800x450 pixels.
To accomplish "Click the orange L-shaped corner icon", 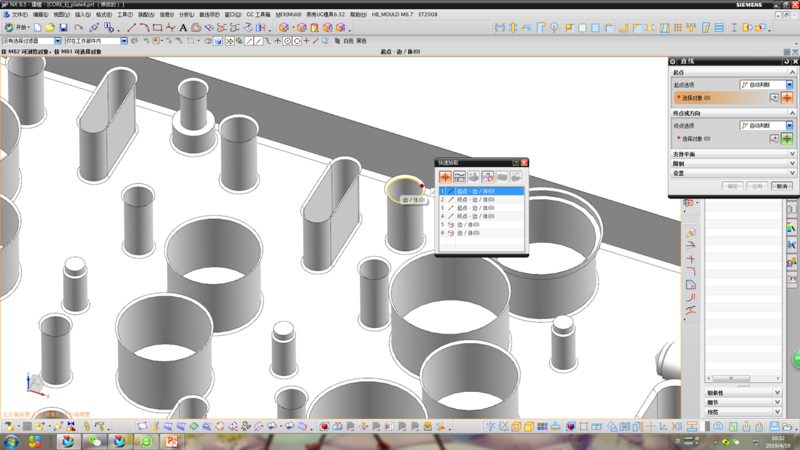I will coord(623,28).
